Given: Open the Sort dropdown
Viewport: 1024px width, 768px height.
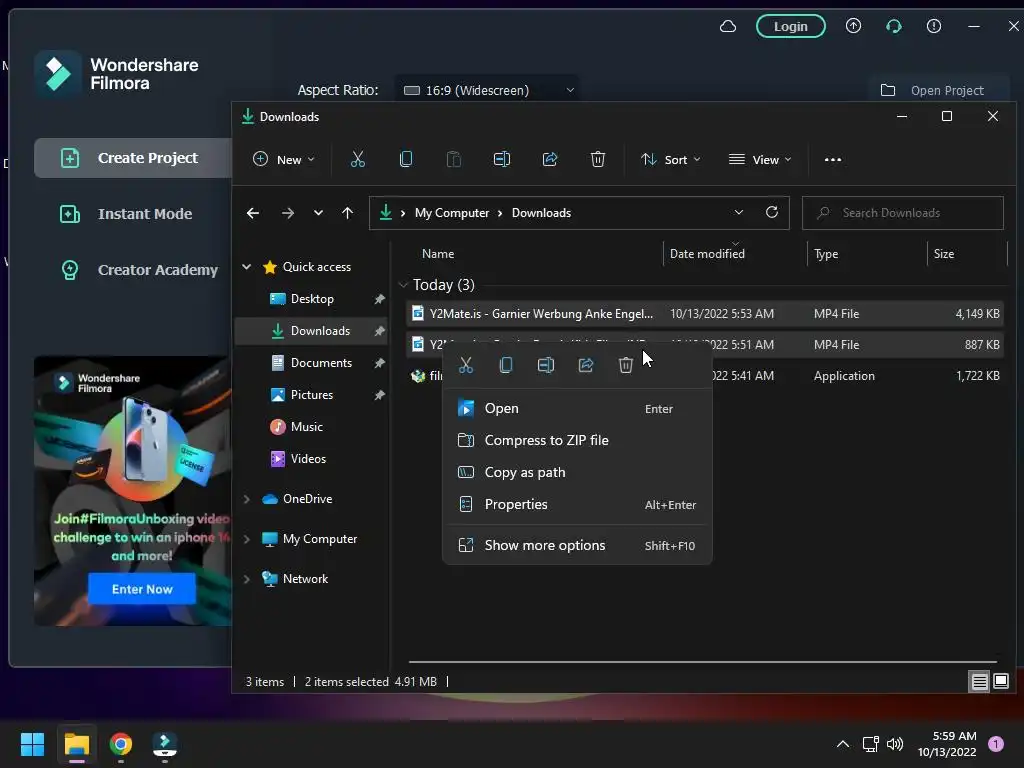Looking at the screenshot, I should (x=671, y=159).
